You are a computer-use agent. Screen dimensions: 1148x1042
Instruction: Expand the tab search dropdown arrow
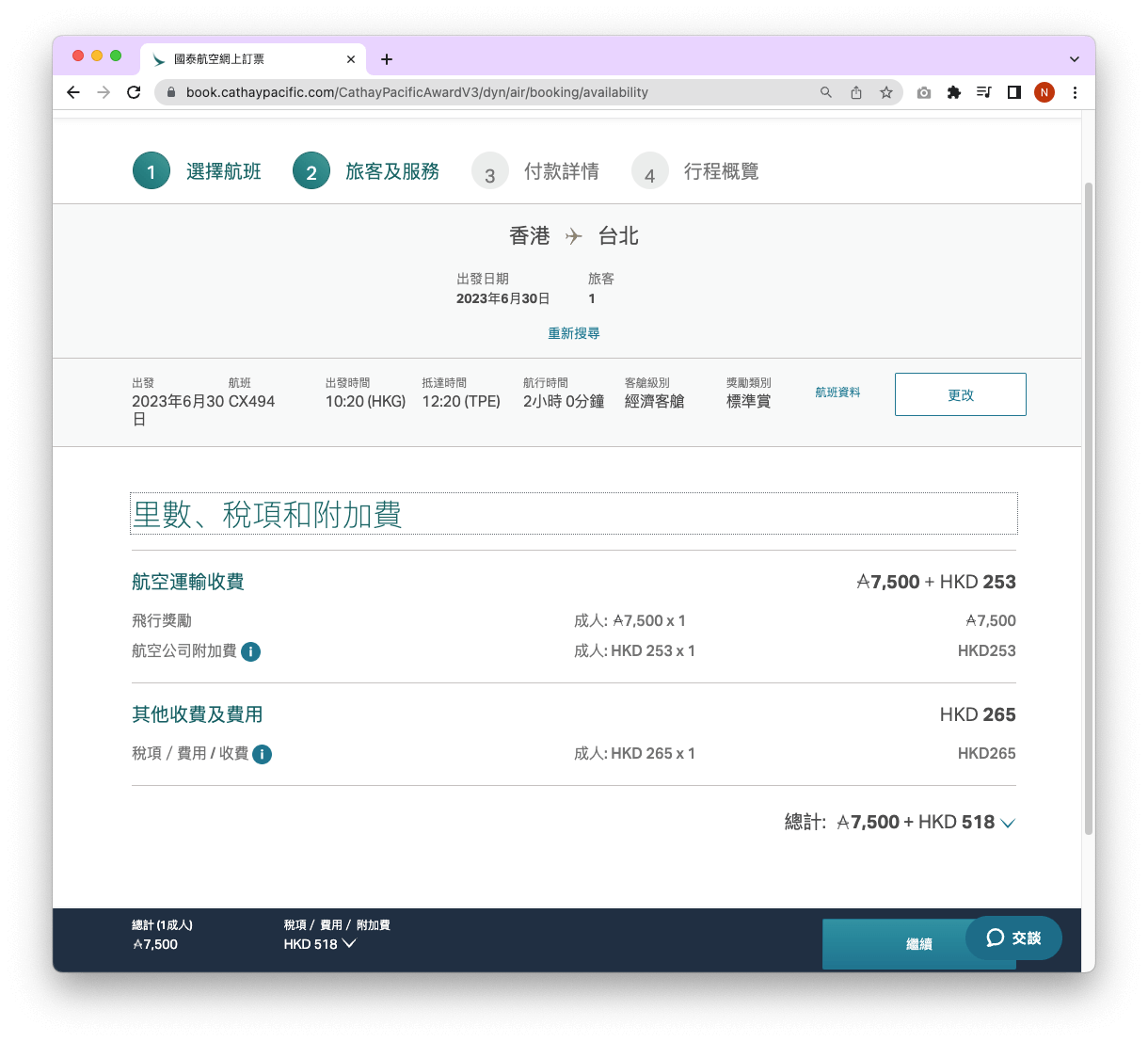1075,59
